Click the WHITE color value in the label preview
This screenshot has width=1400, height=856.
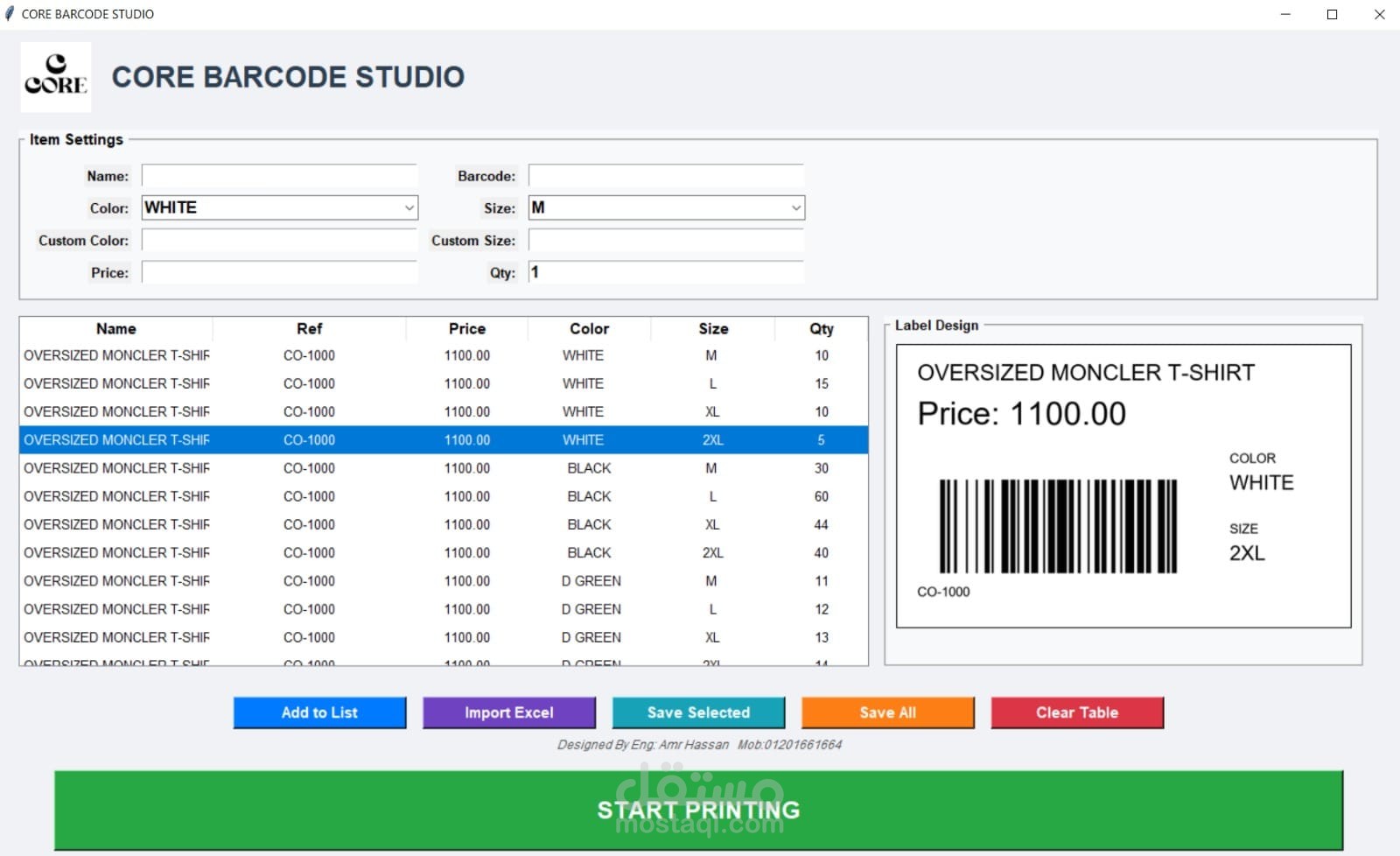click(1262, 482)
